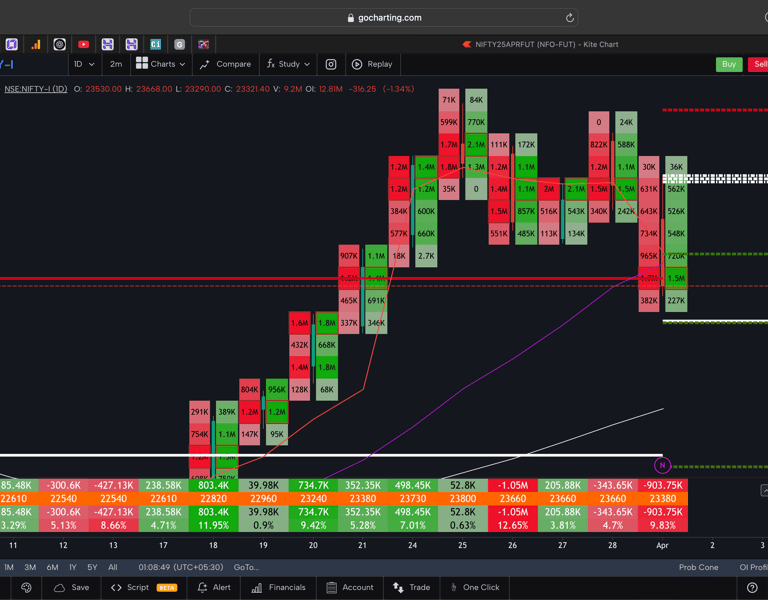The image size is (768, 600).
Task: Click the lock icon in address bar
Action: [x=350, y=18]
